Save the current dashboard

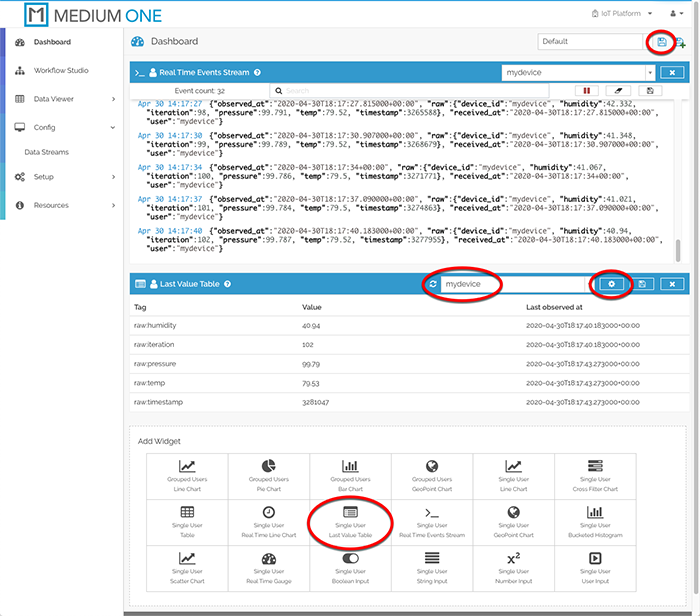point(661,42)
